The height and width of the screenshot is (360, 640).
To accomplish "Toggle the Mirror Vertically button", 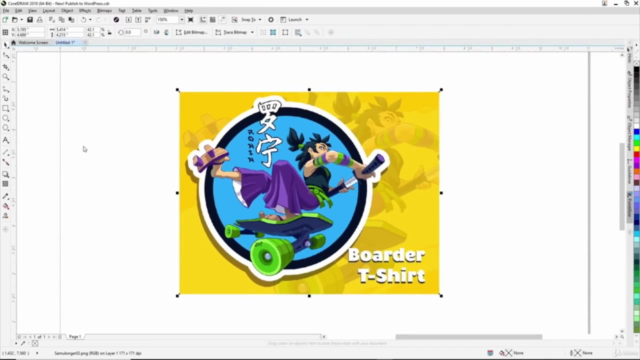I will click(x=166, y=32).
